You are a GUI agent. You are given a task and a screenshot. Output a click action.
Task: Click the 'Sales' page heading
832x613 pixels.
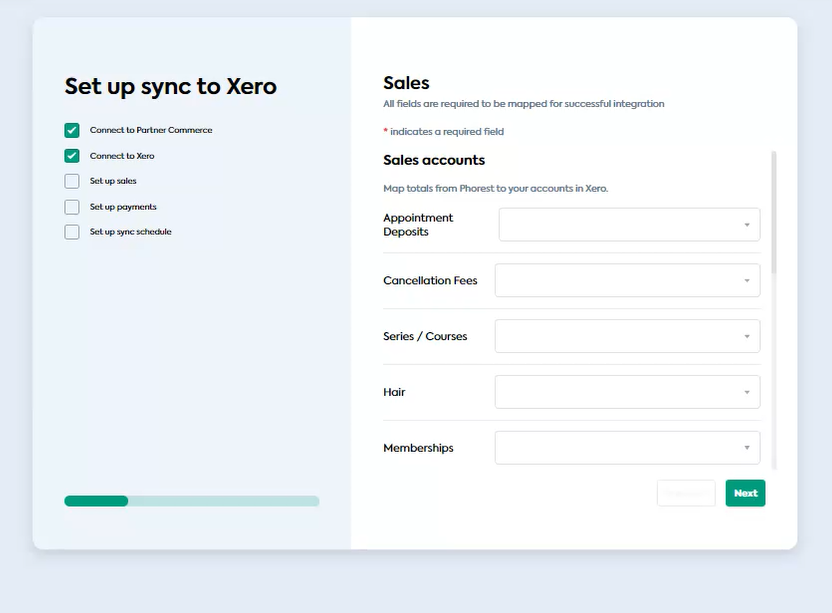tap(406, 83)
